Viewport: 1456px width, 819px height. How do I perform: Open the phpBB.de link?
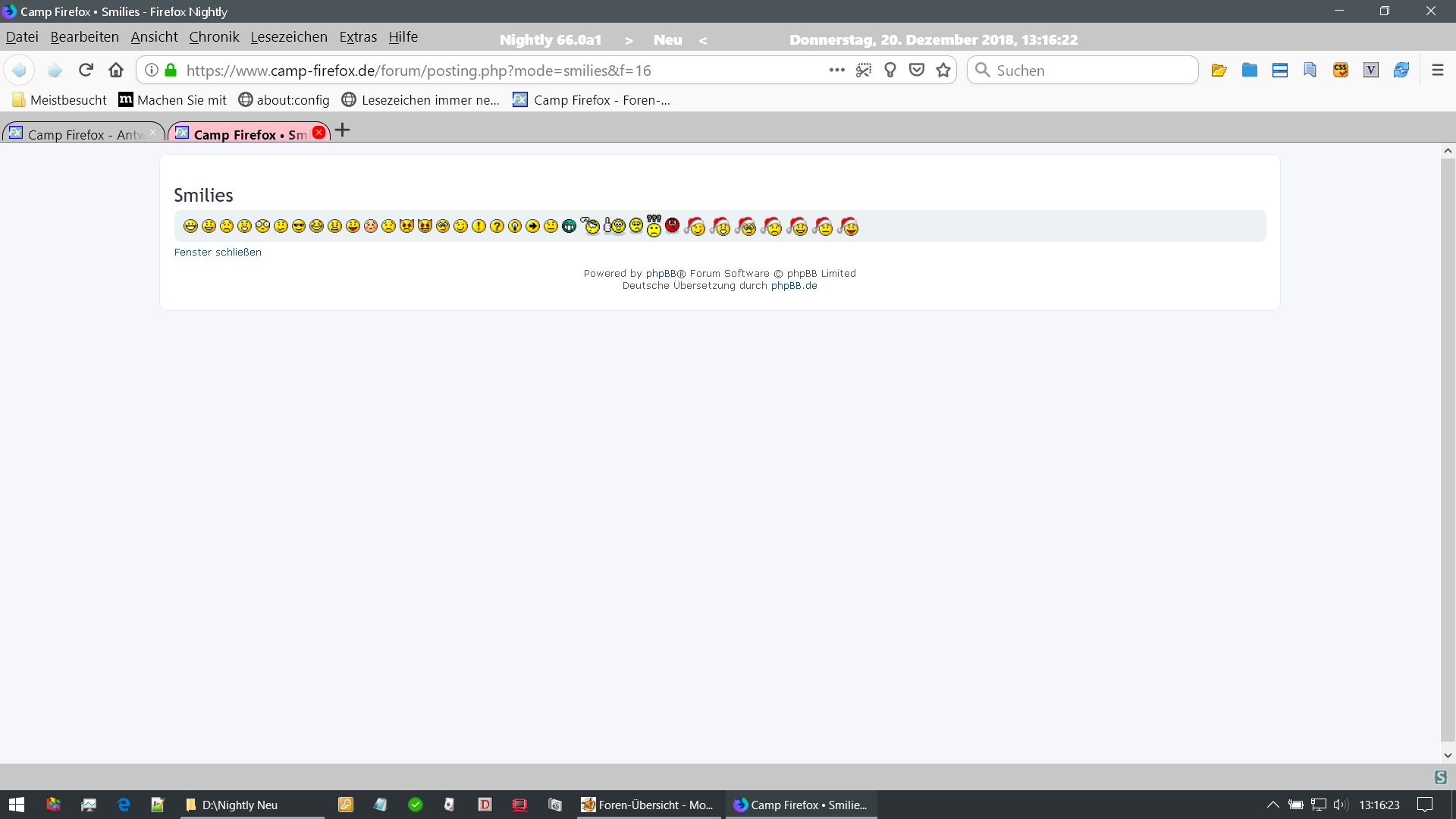point(793,286)
